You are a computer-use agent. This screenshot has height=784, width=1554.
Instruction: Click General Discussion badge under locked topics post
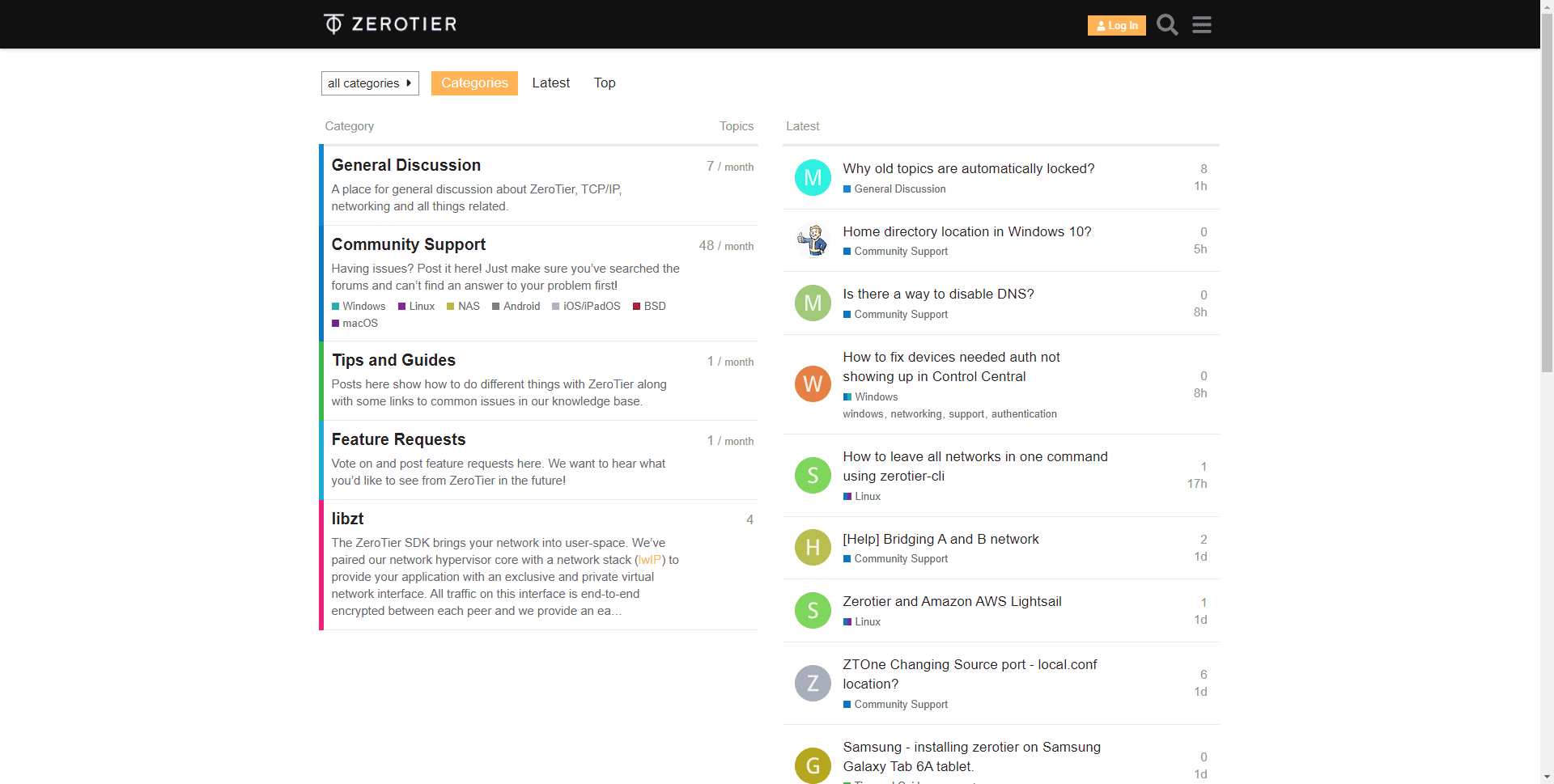894,189
